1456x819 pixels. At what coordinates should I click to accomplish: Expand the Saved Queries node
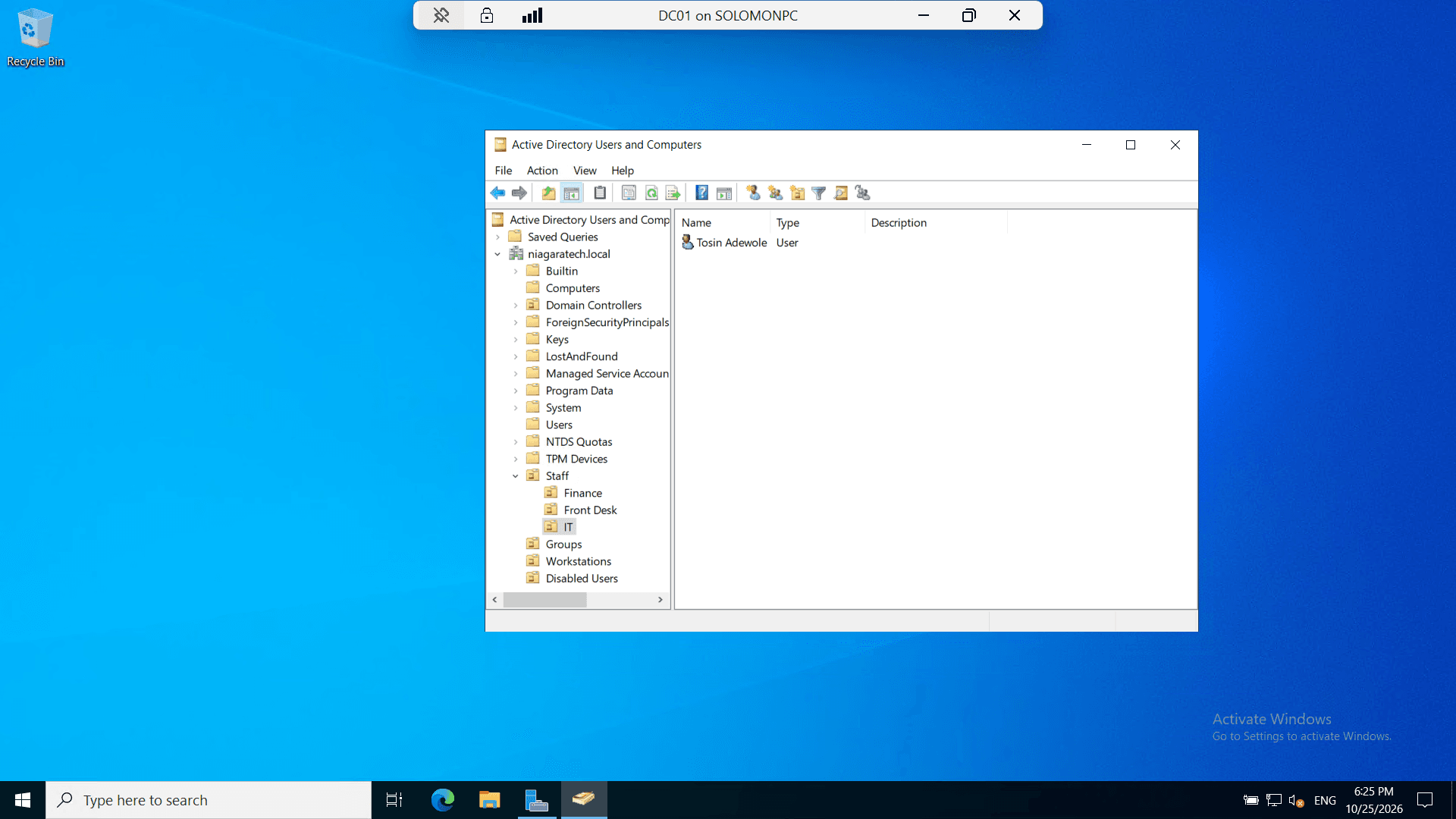[x=497, y=237]
